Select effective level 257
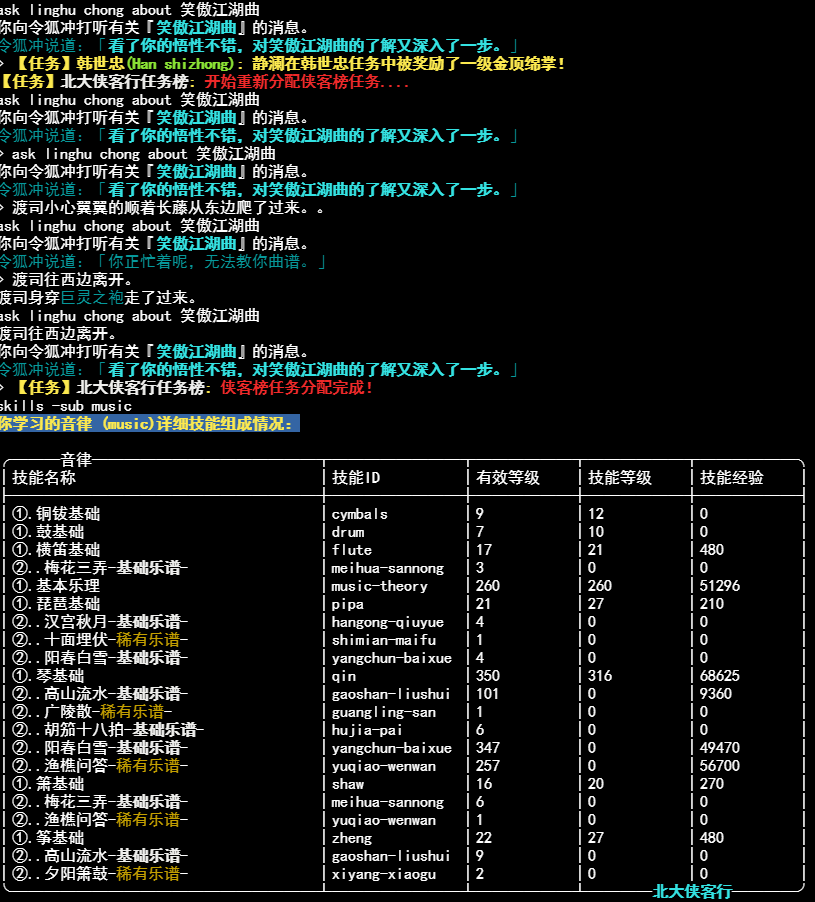815x902 pixels. coord(488,766)
